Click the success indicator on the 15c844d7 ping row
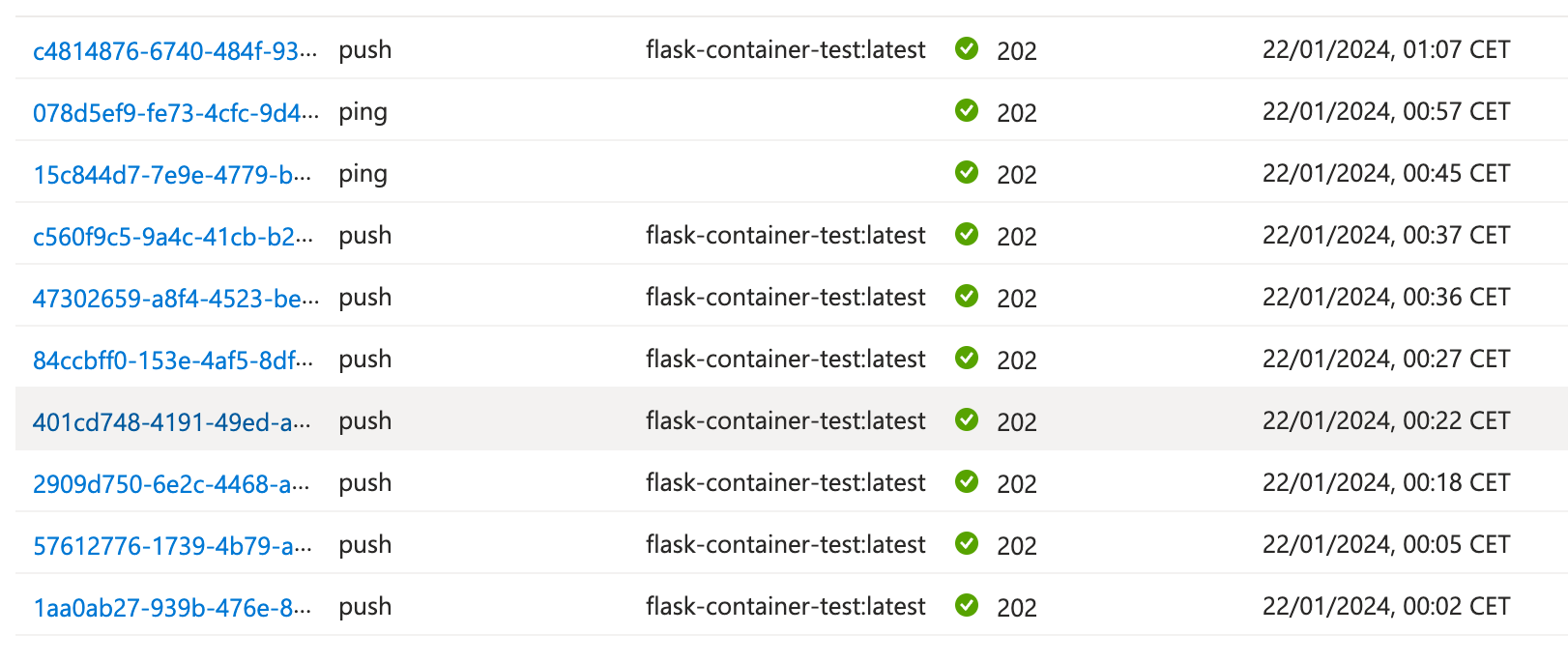 (967, 173)
